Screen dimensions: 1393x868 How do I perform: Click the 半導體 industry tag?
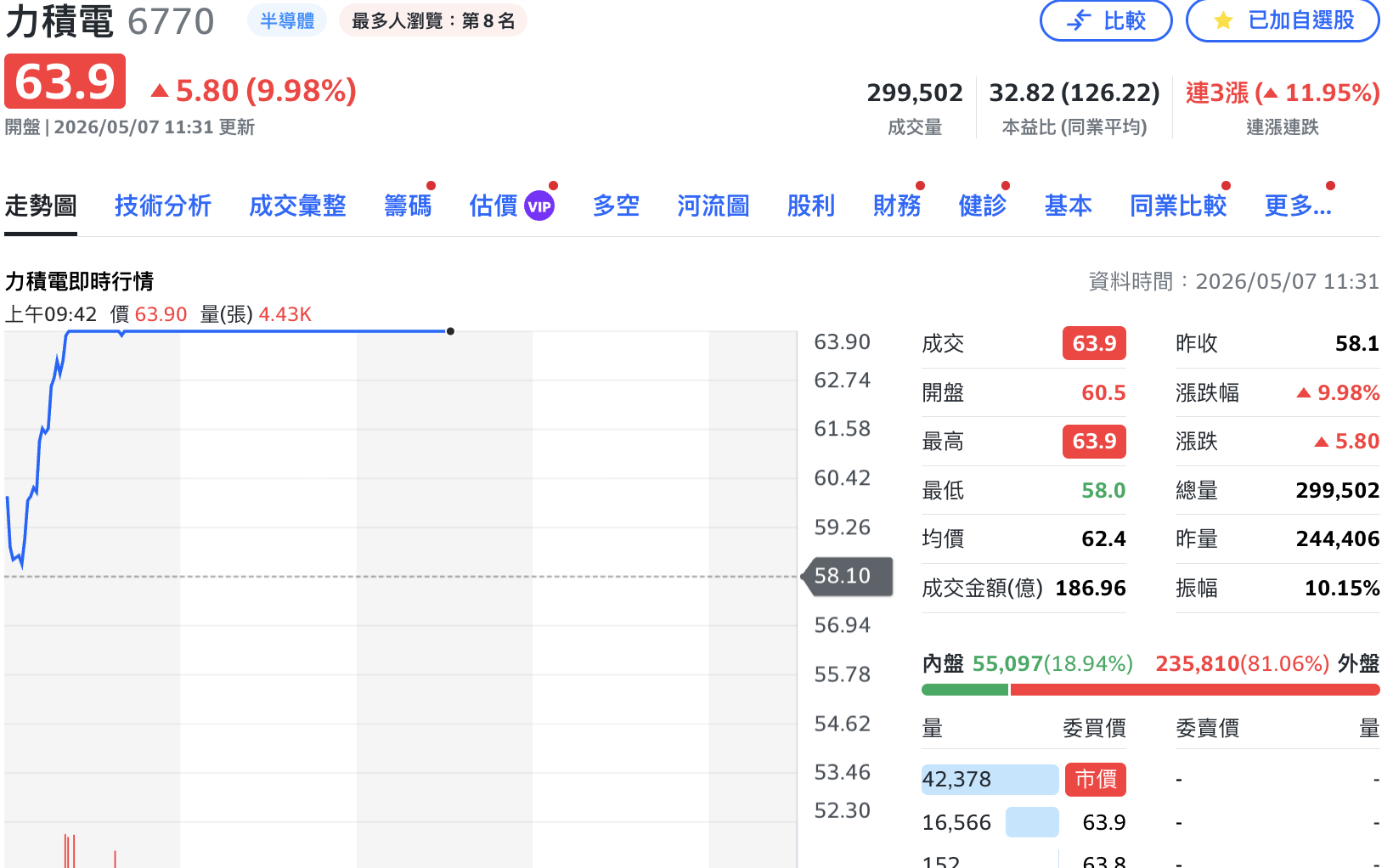(287, 20)
